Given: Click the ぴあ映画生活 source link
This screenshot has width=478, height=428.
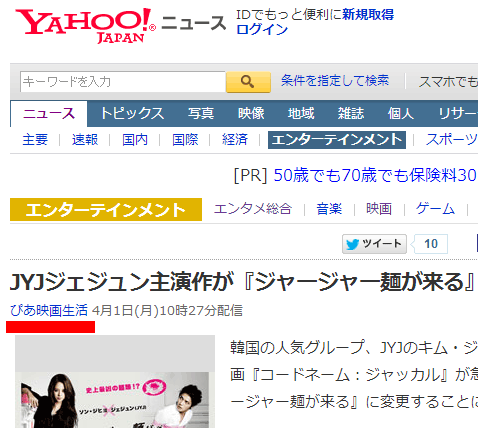Looking at the screenshot, I should pyautogui.click(x=49, y=310).
